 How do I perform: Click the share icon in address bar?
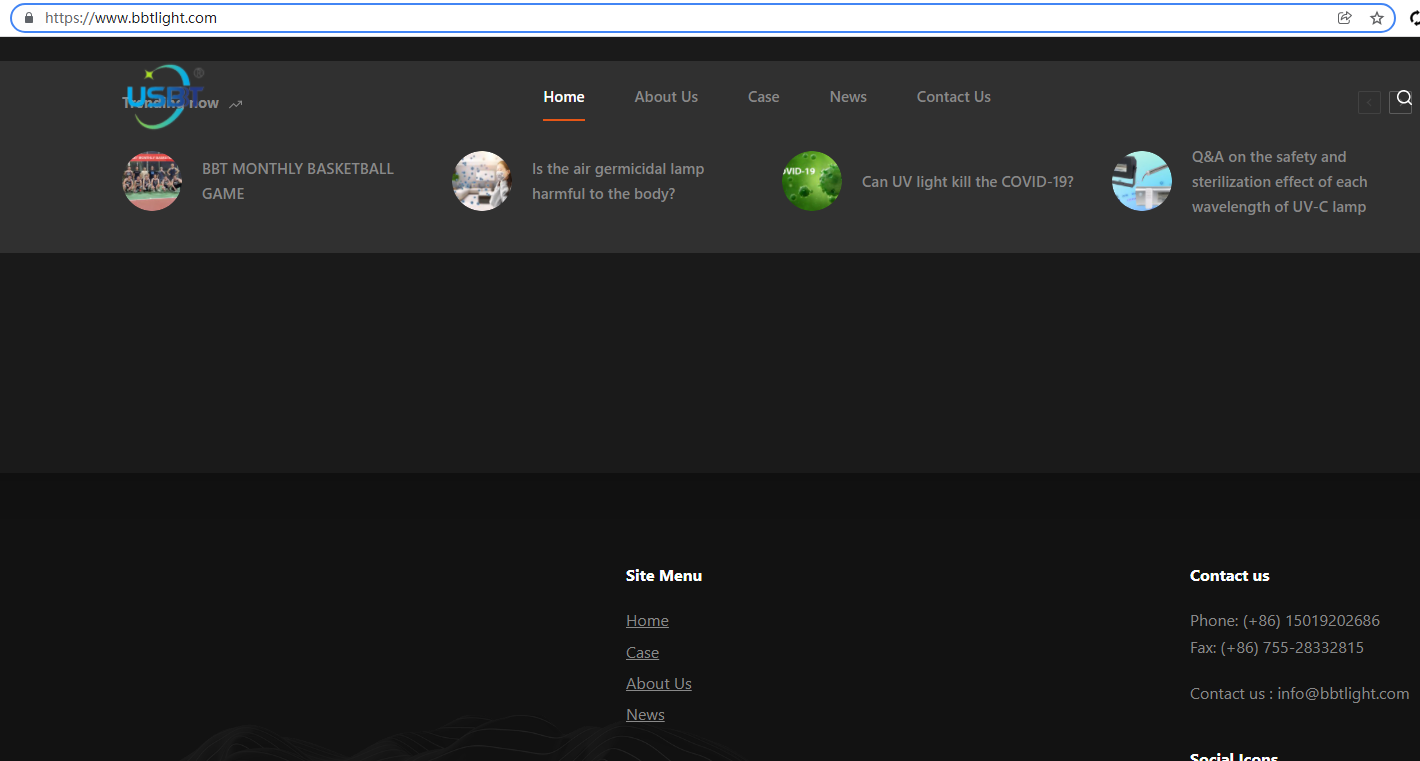1344,18
